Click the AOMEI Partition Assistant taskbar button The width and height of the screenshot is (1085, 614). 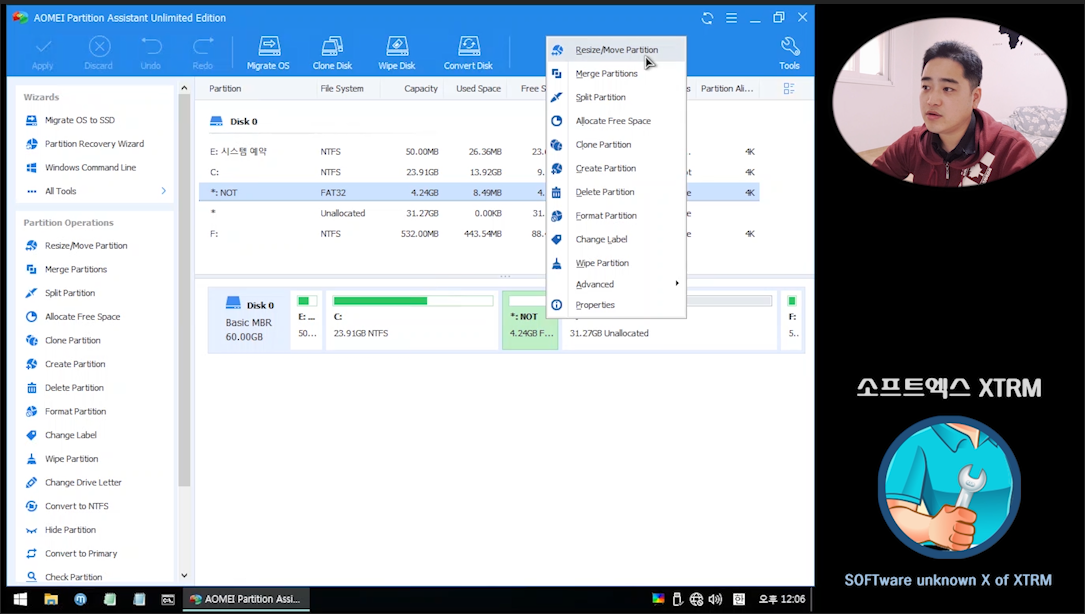246,599
